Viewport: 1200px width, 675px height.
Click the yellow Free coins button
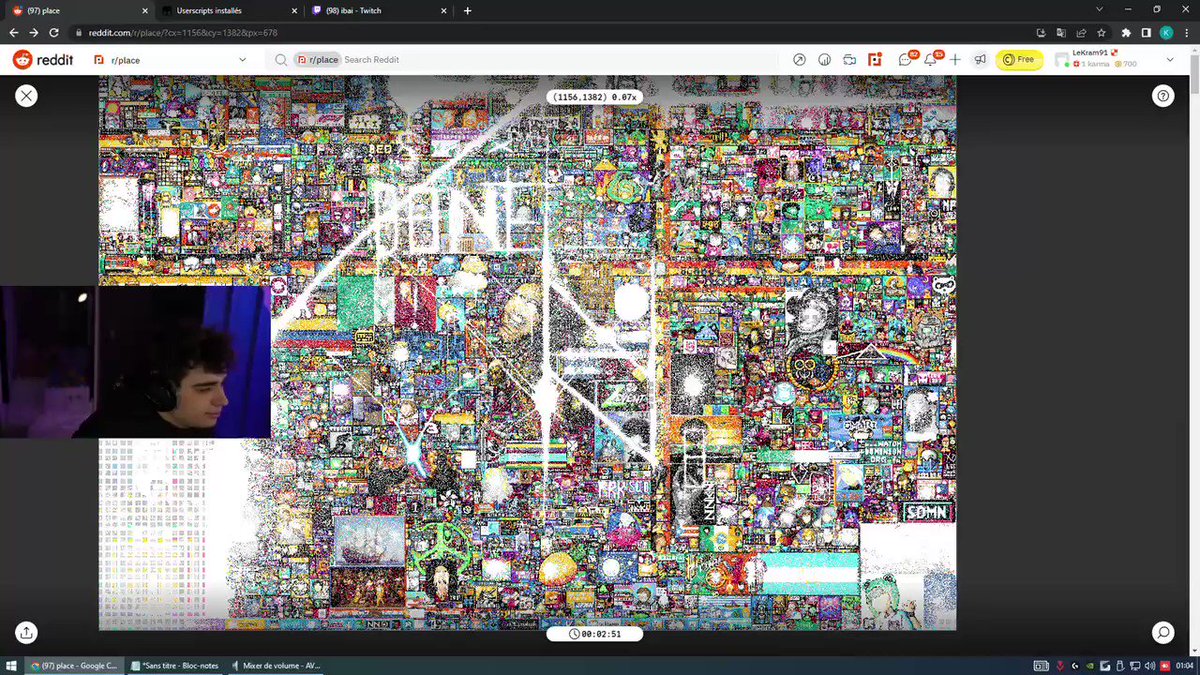(x=1020, y=60)
